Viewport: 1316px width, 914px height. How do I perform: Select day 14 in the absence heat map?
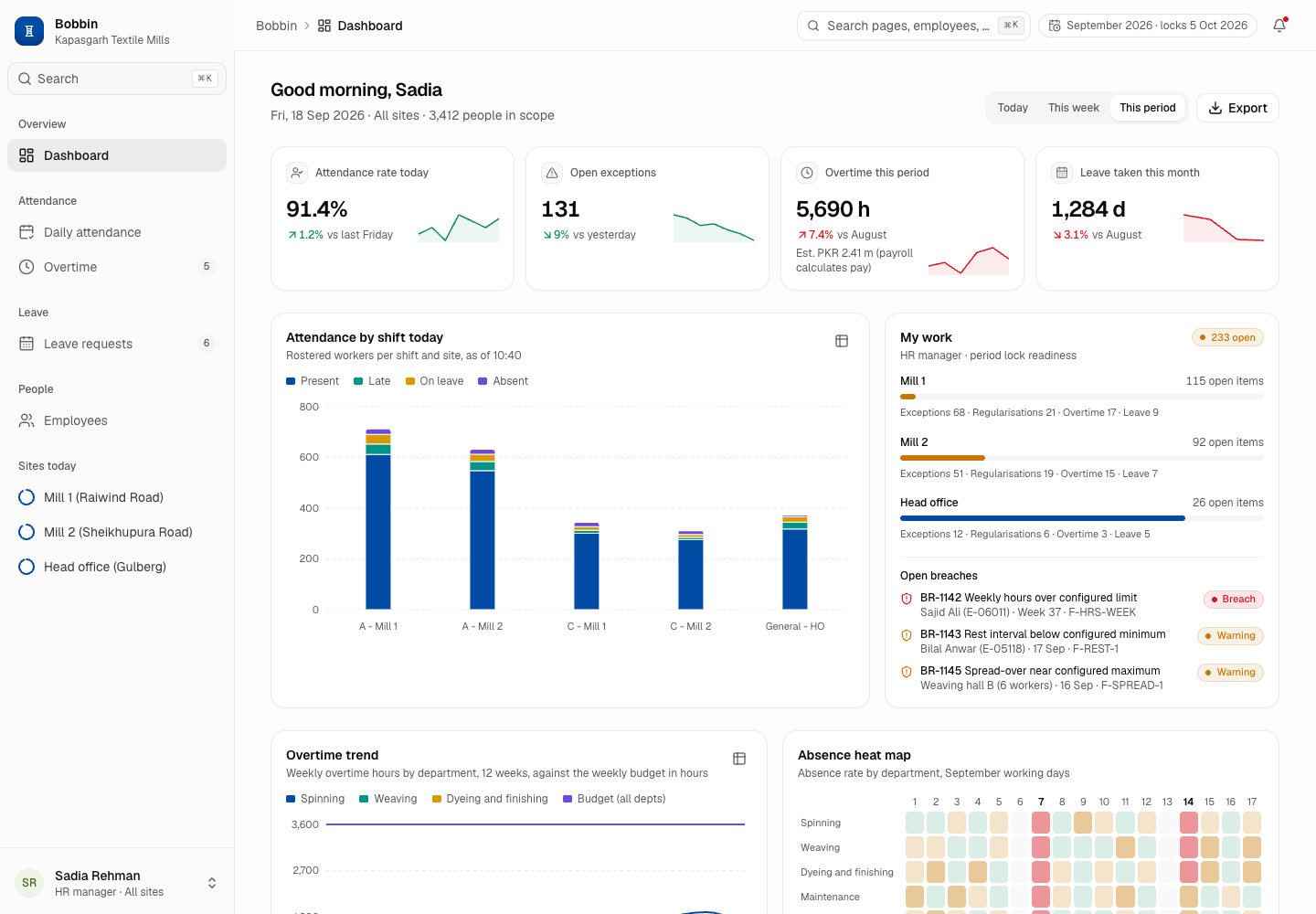(1188, 802)
